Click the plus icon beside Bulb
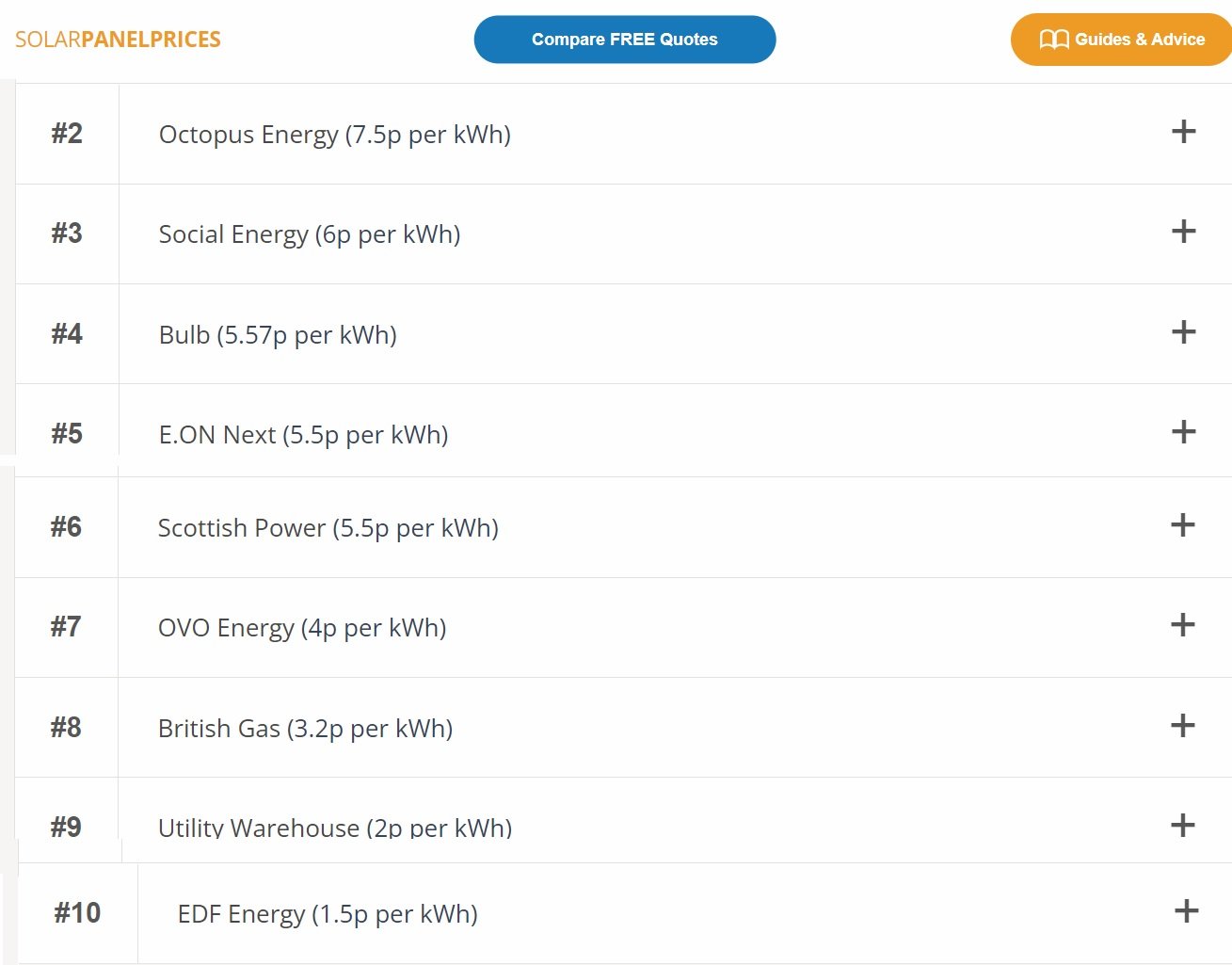Image resolution: width=1232 pixels, height=965 pixels. pos(1183,331)
